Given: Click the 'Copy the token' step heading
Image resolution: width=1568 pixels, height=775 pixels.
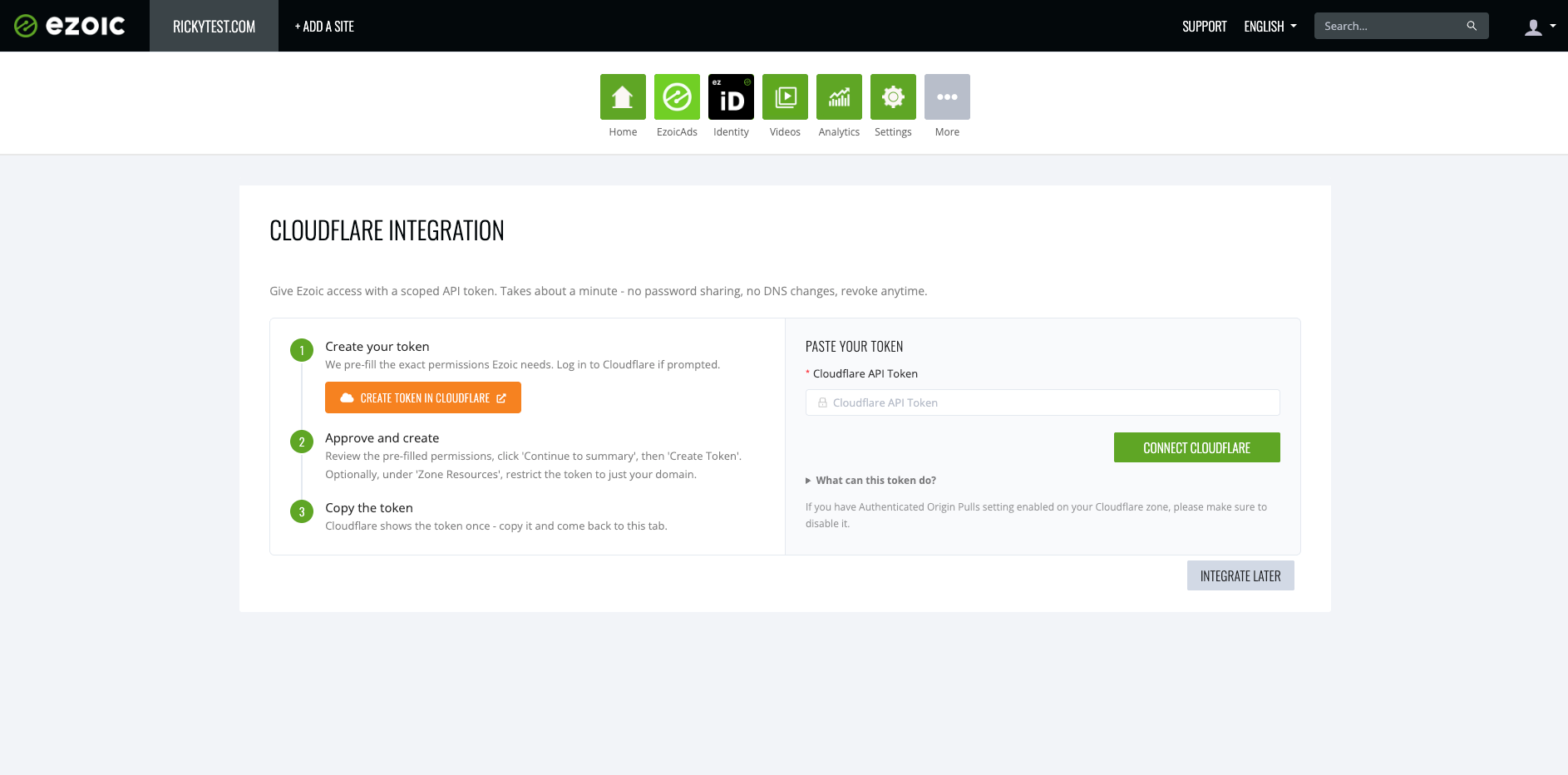Looking at the screenshot, I should click(x=369, y=508).
